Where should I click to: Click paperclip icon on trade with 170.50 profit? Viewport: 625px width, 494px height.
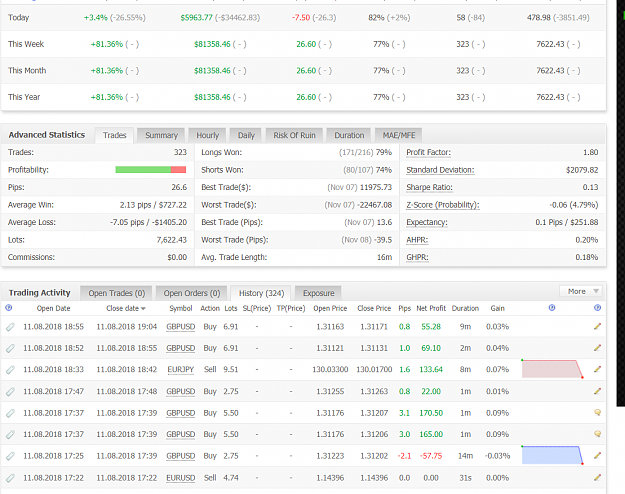click(10, 413)
